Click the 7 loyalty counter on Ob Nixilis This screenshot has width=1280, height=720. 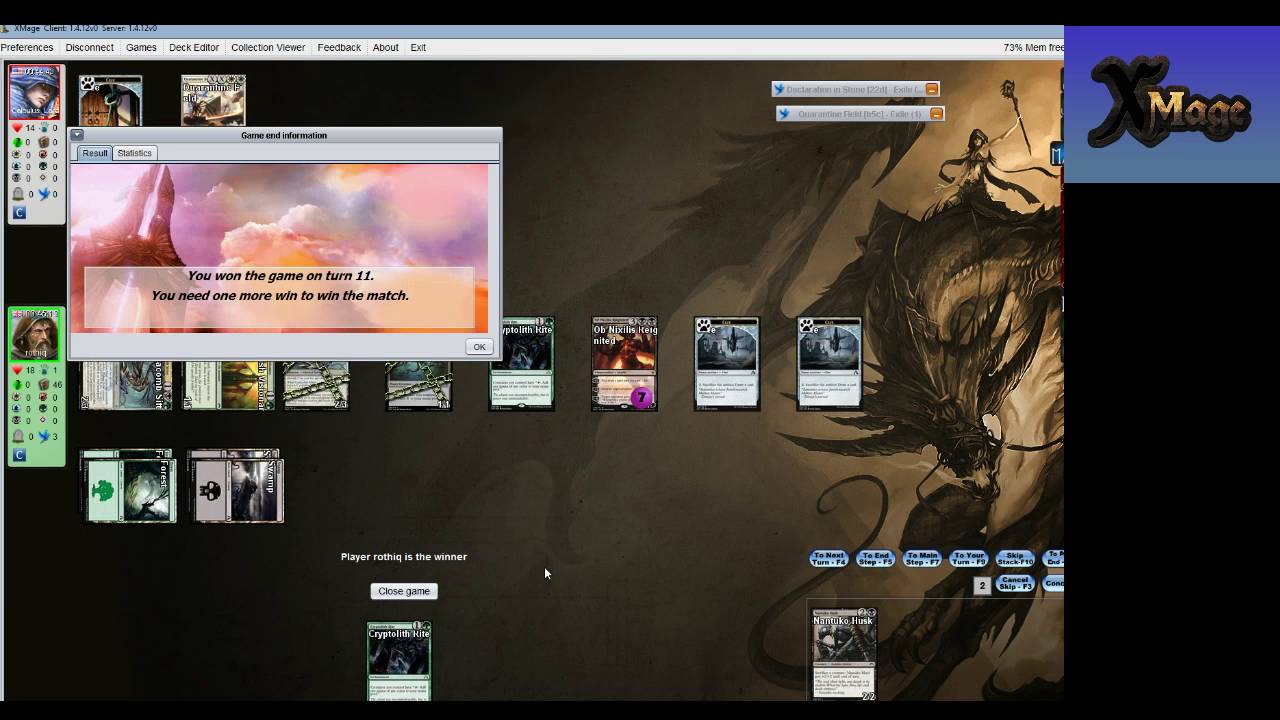point(641,398)
